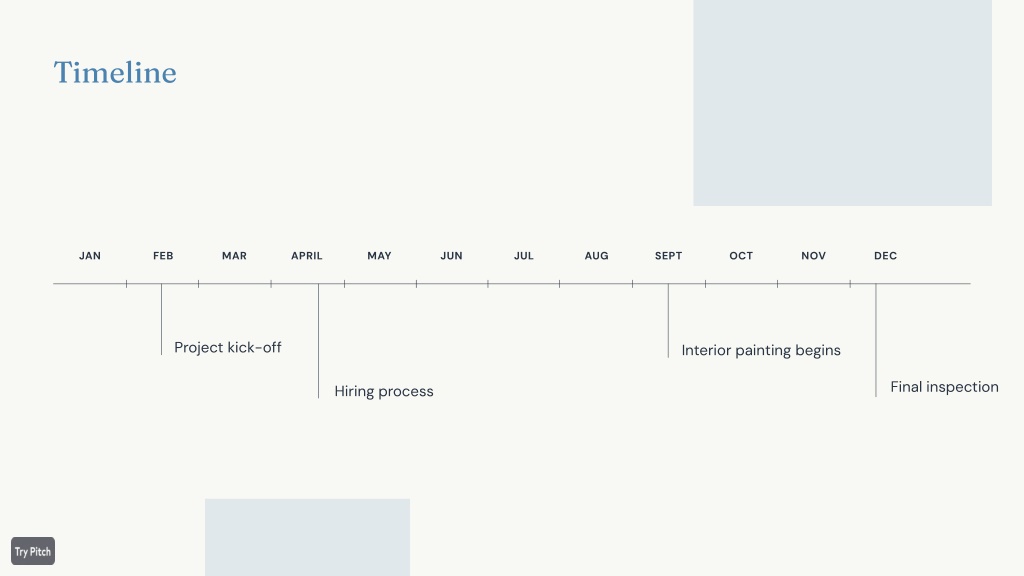Select the SEPT month label
Screen dimensions: 1024x576
669,256
